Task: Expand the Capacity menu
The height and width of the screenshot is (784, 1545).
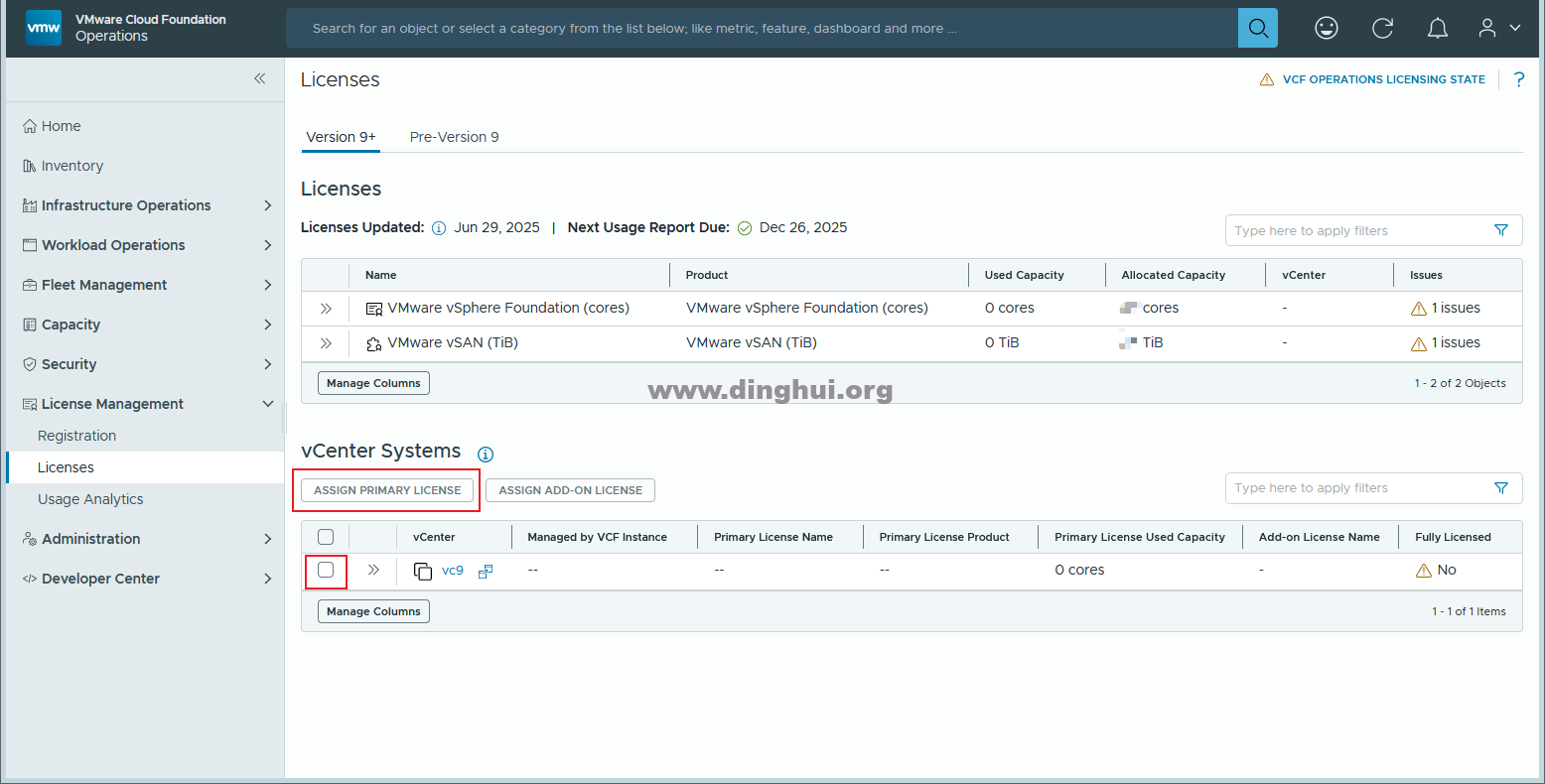Action: pyautogui.click(x=267, y=325)
